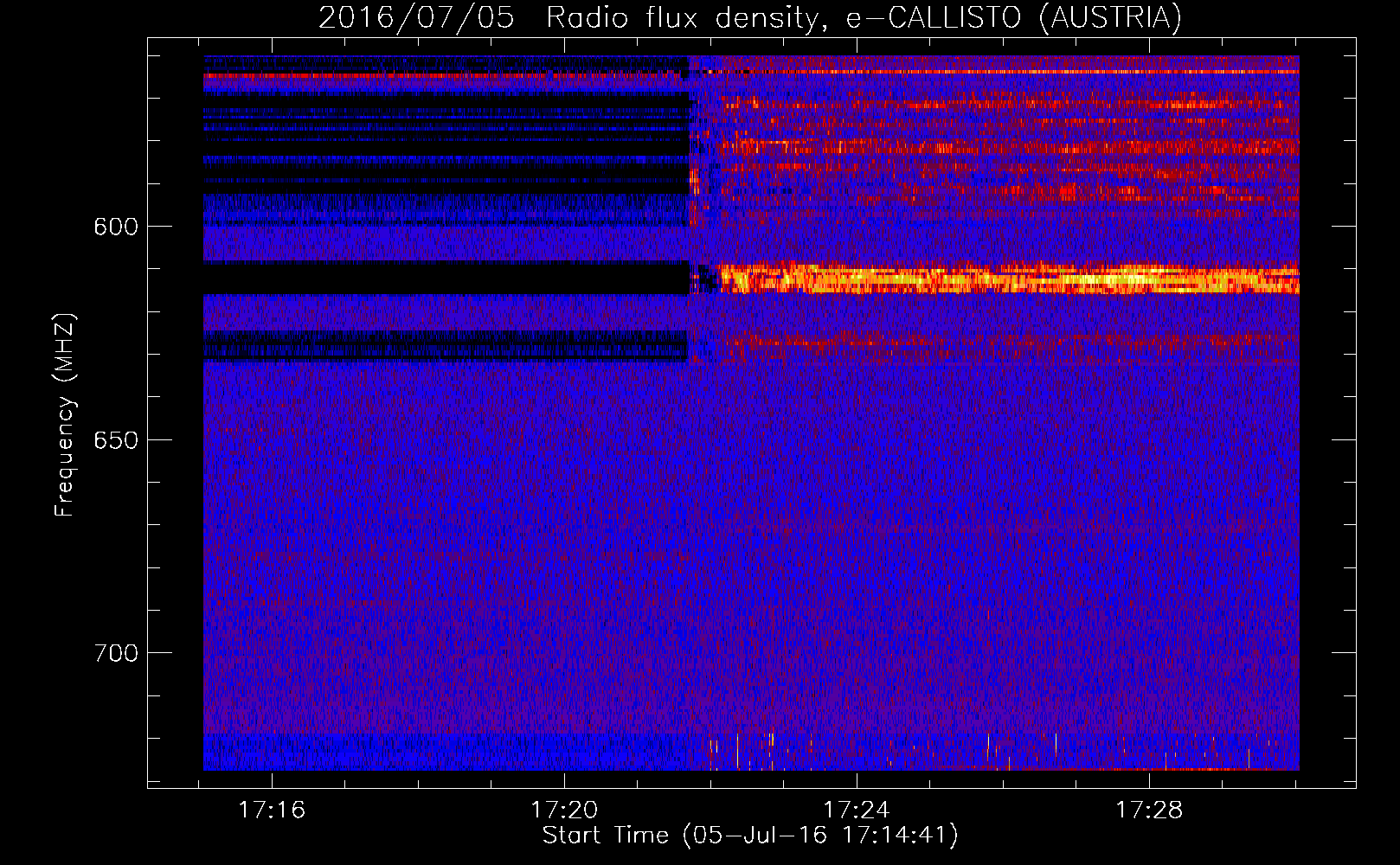This screenshot has height=865, width=1400.
Task: Click the date '2016/07/05' in the title
Action: point(416,17)
